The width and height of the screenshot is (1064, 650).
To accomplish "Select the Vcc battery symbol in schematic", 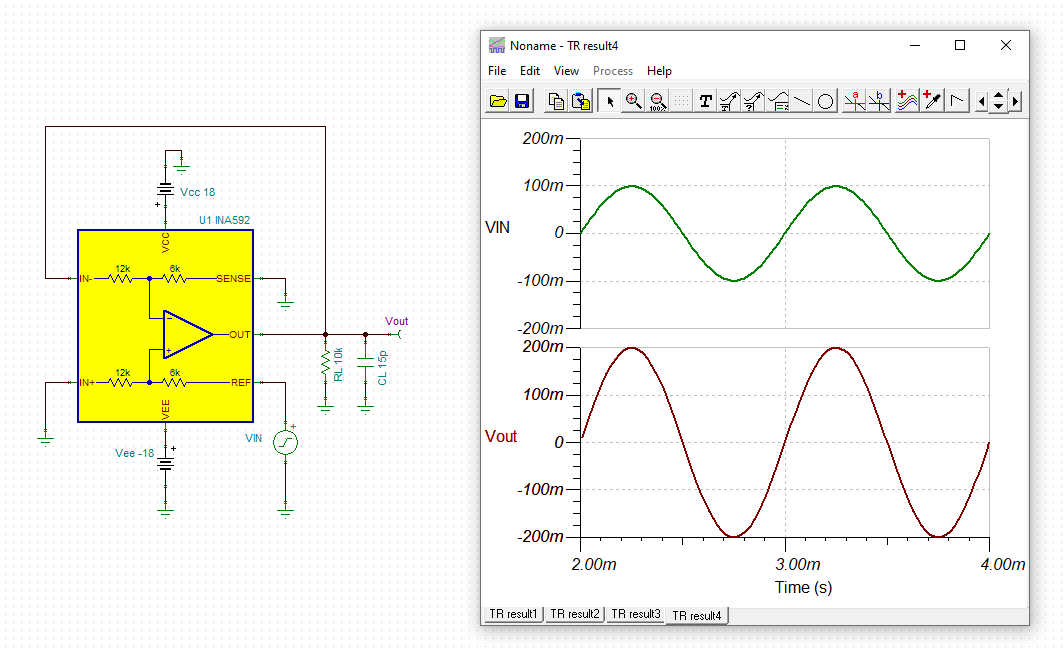I will pyautogui.click(x=166, y=190).
